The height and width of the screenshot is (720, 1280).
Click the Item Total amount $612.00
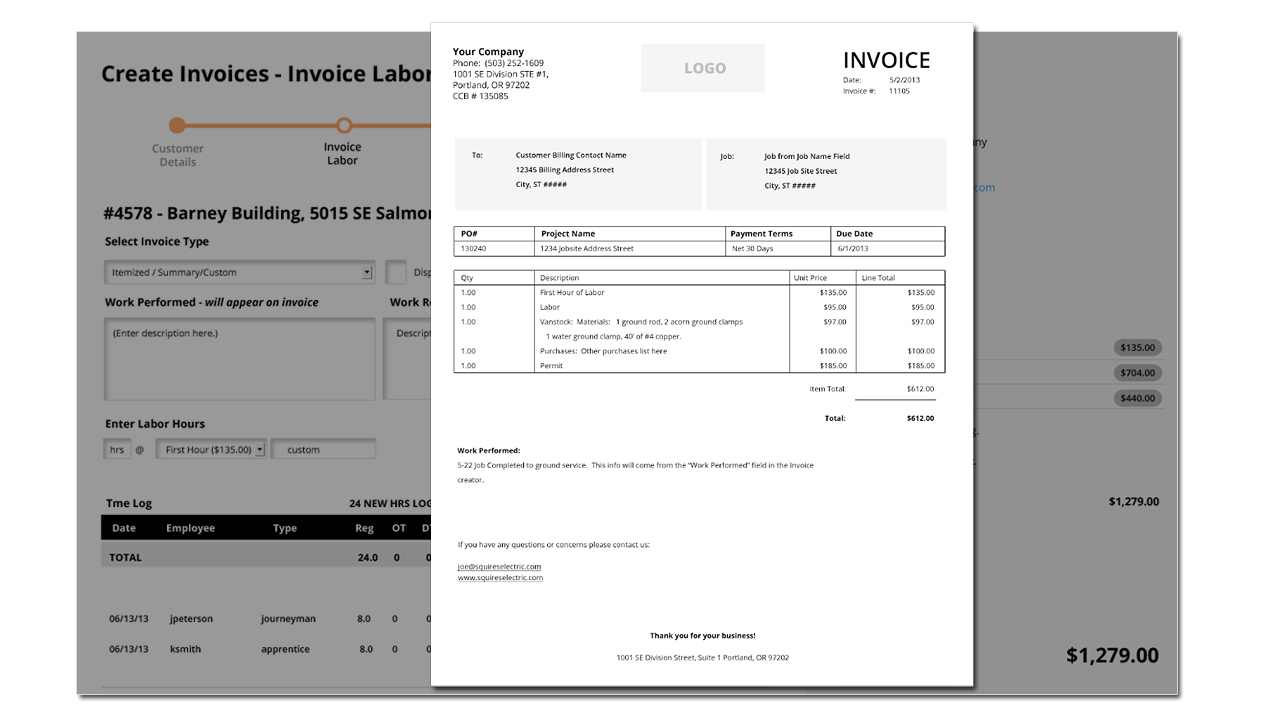point(920,388)
